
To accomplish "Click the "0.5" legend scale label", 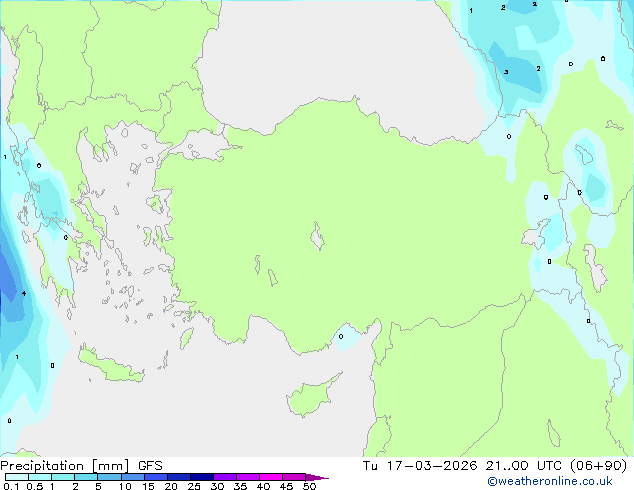I will [x=35, y=486].
